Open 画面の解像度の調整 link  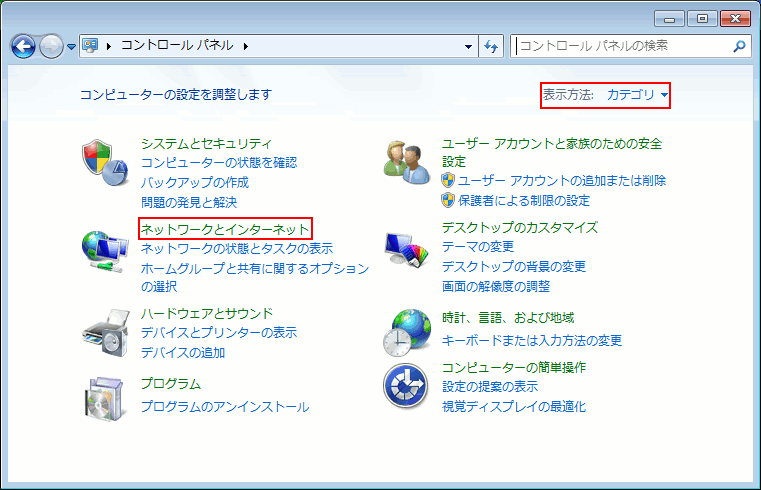click(496, 286)
